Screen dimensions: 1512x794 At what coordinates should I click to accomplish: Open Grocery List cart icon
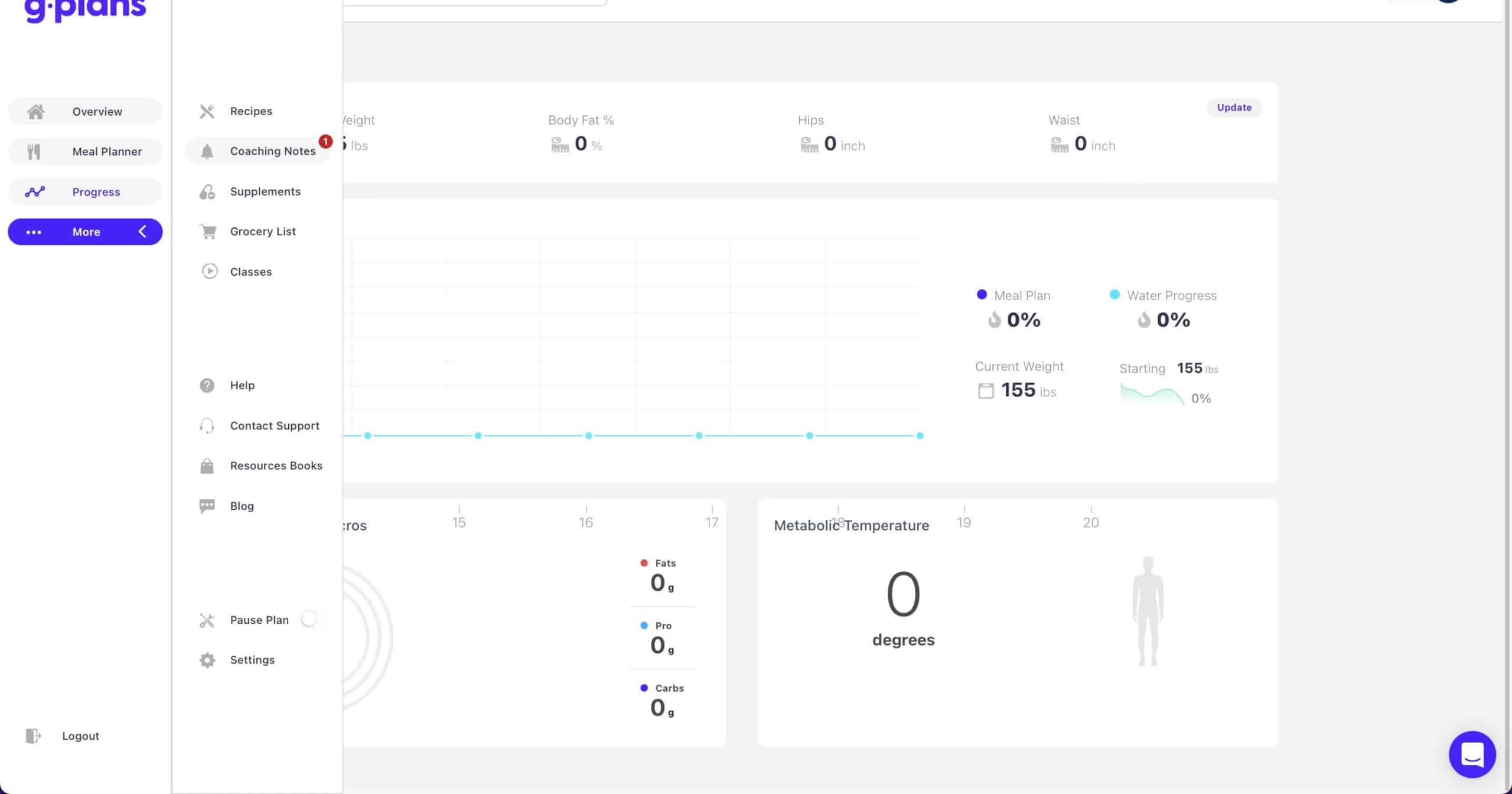click(208, 232)
